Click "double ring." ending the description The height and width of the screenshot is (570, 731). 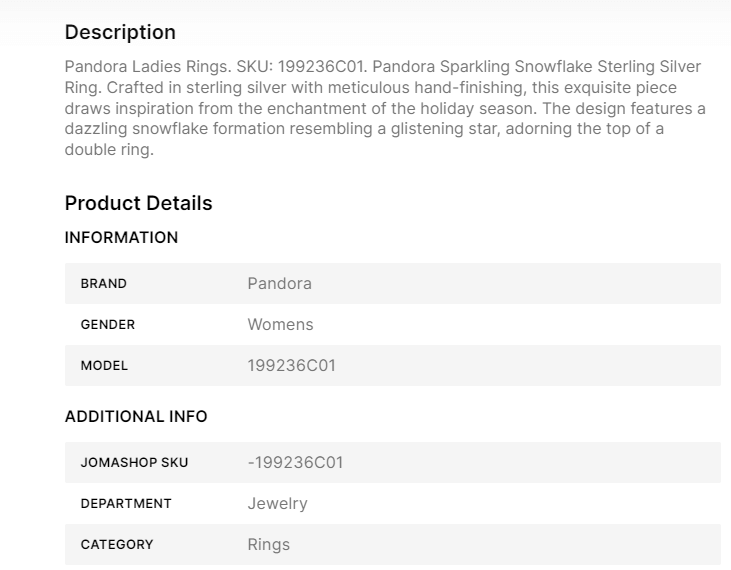tap(109, 151)
